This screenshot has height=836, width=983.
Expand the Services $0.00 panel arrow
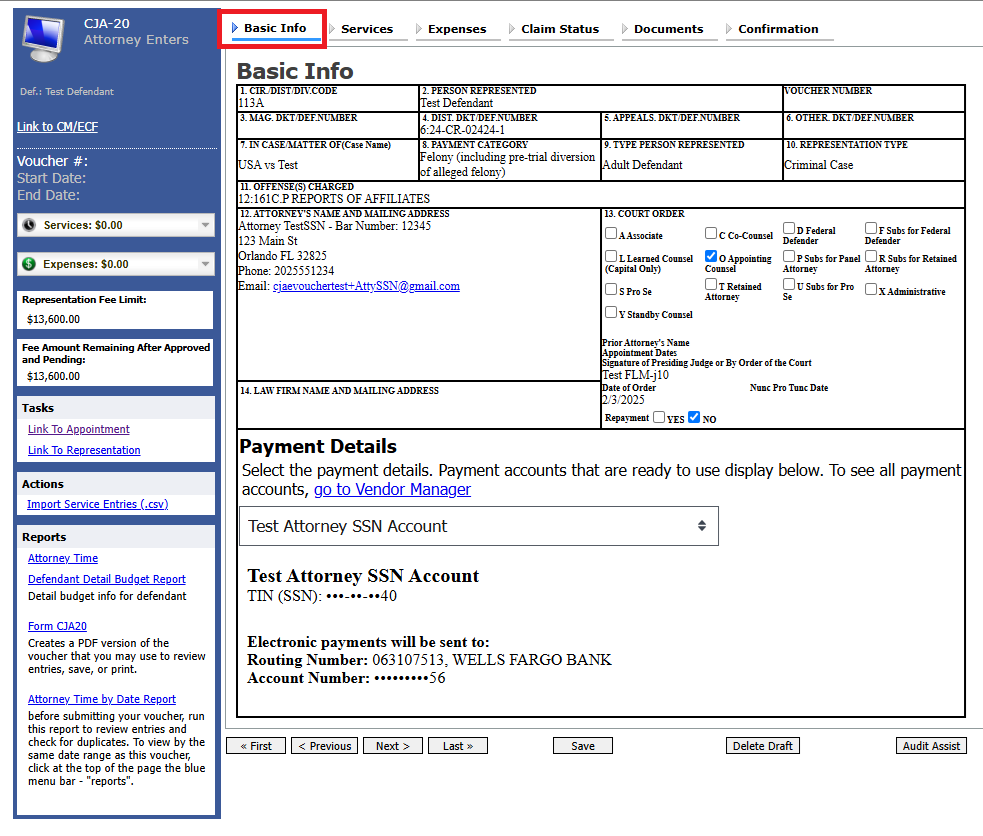pyautogui.click(x=205, y=225)
